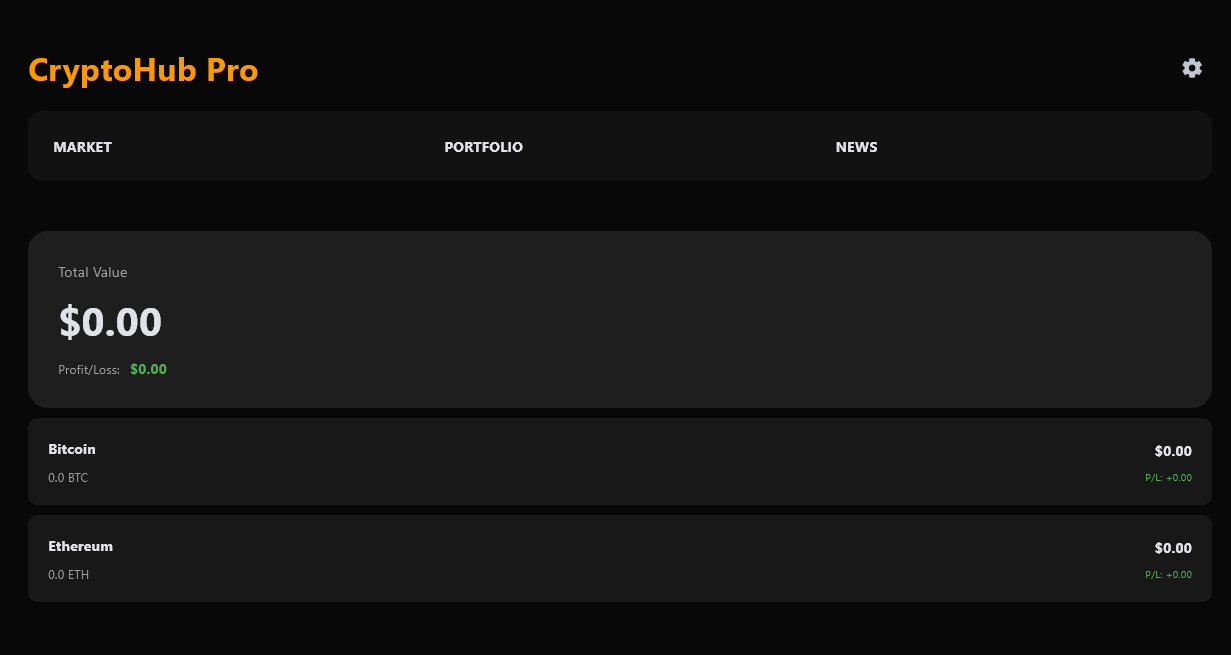
Task: Open settings via the gear icon
Action: pyautogui.click(x=1191, y=68)
